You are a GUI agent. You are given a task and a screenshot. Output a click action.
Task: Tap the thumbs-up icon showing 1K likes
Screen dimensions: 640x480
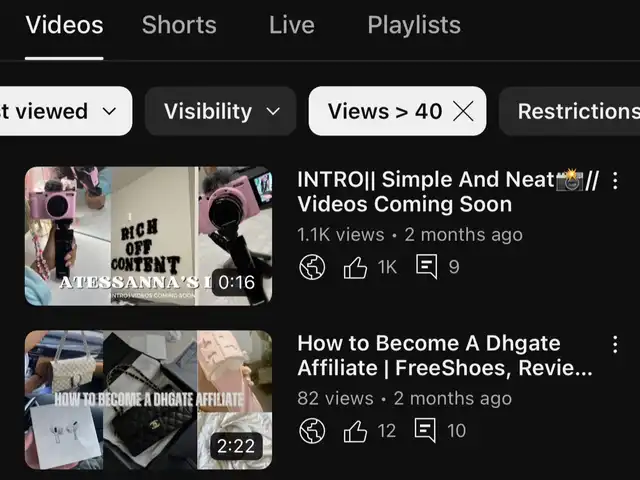coord(355,267)
